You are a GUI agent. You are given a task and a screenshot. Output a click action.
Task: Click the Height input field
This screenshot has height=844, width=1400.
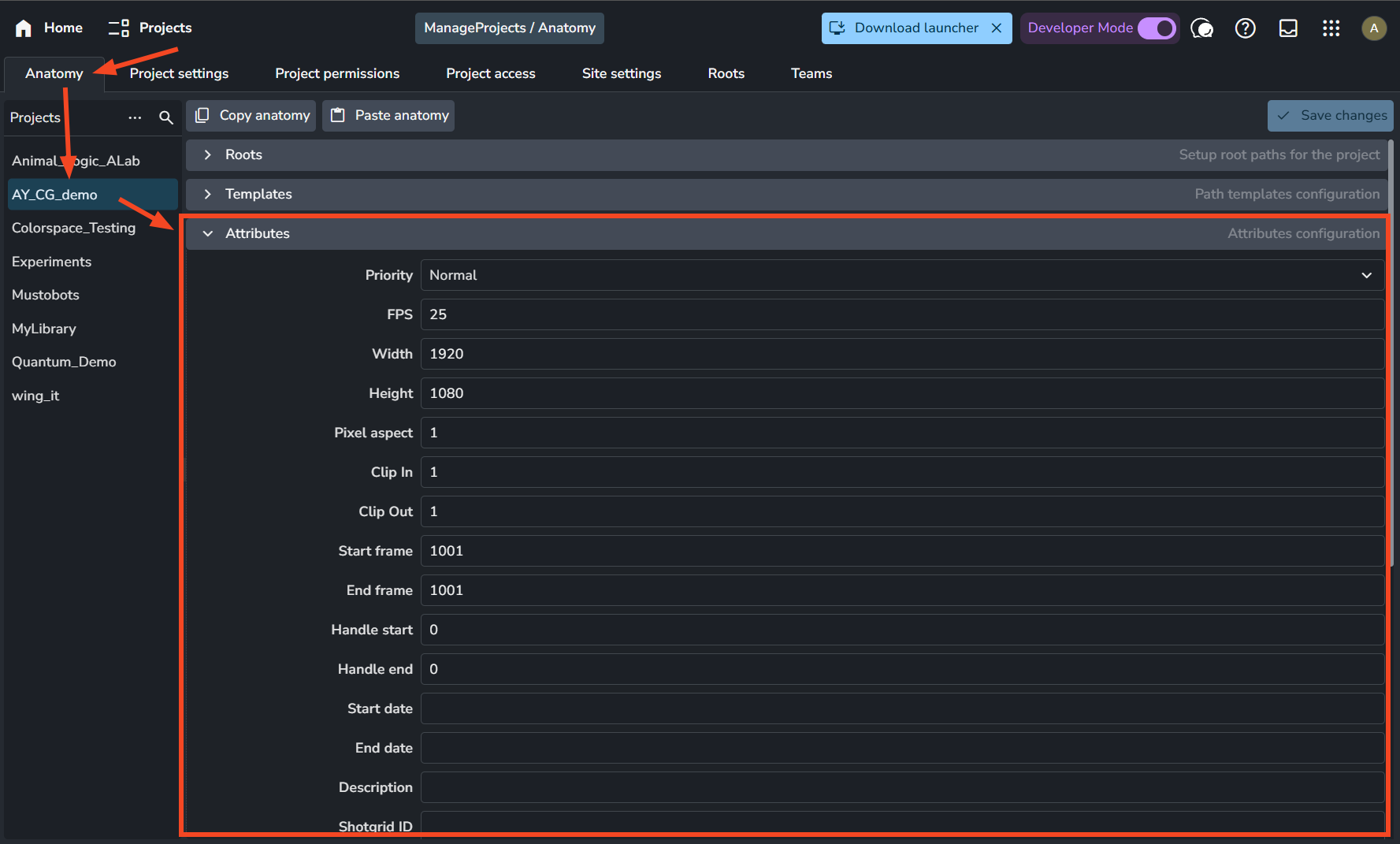coord(902,393)
